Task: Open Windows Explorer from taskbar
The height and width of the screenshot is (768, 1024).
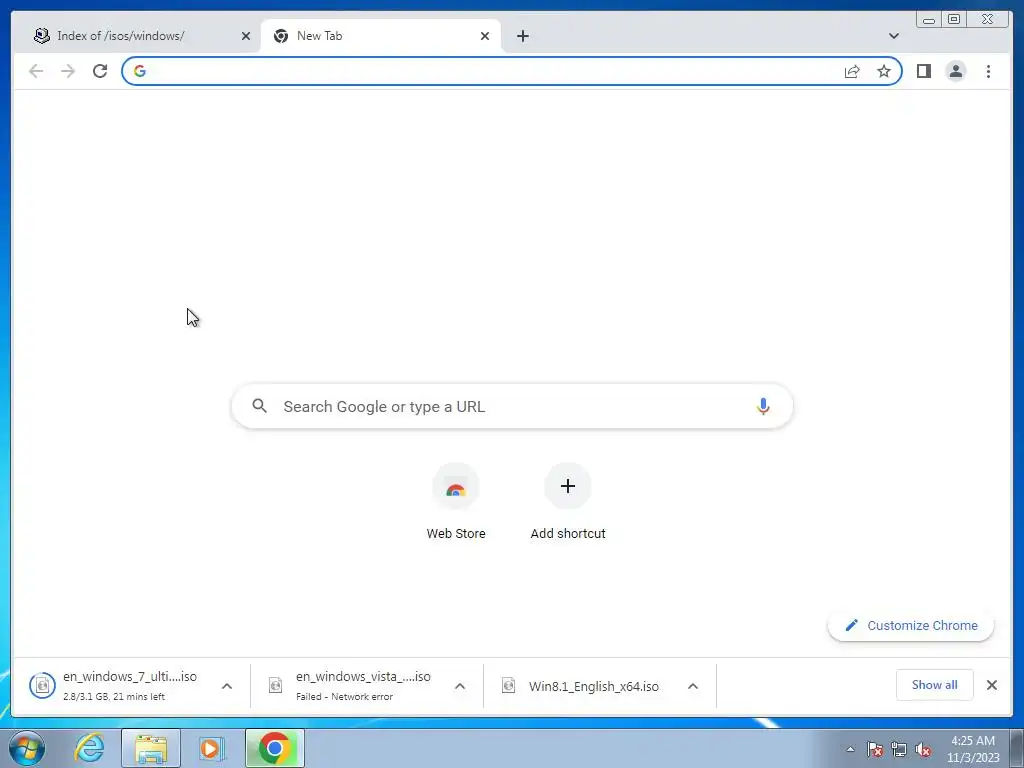Action: tap(151, 748)
